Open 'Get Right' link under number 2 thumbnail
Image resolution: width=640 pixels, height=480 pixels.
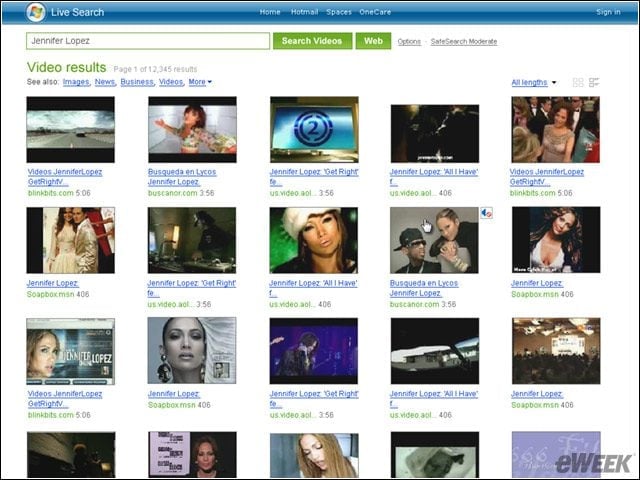point(314,177)
